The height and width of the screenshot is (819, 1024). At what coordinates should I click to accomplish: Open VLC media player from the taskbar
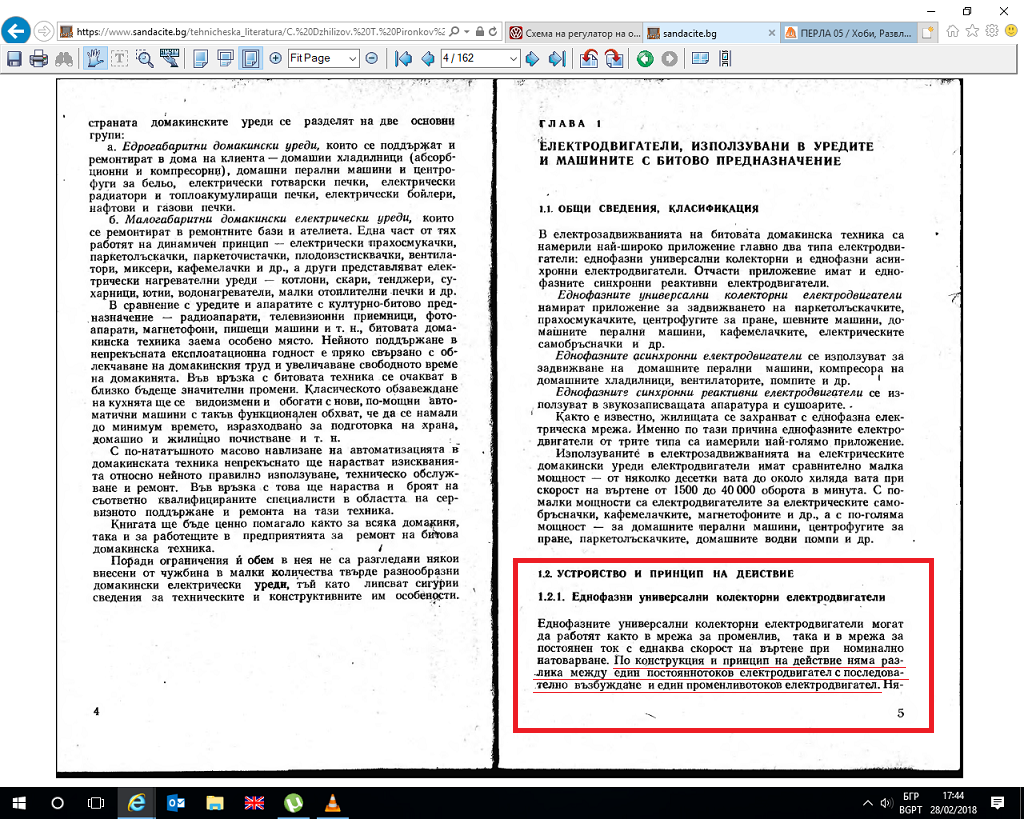point(333,803)
